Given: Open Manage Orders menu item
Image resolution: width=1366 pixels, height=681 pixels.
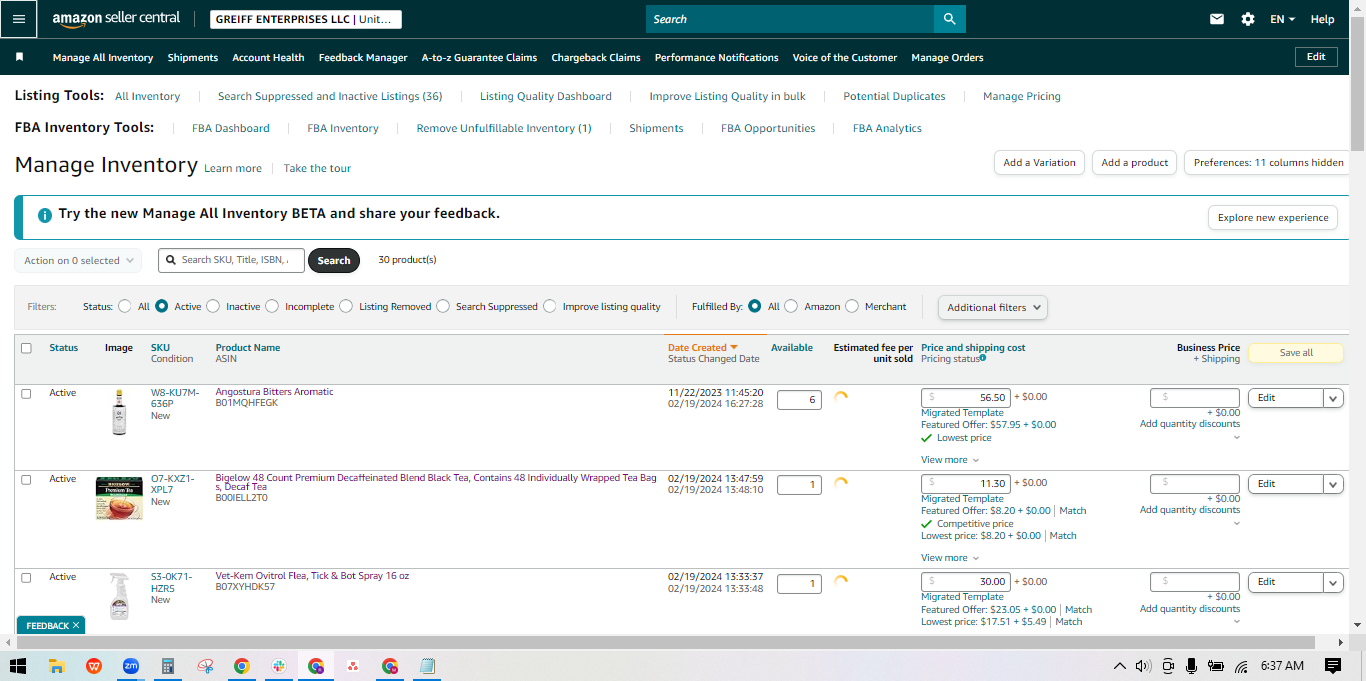Looking at the screenshot, I should [x=947, y=58].
